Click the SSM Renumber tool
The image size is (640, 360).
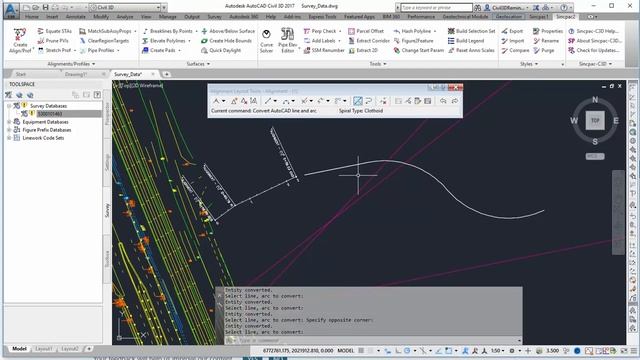324,50
